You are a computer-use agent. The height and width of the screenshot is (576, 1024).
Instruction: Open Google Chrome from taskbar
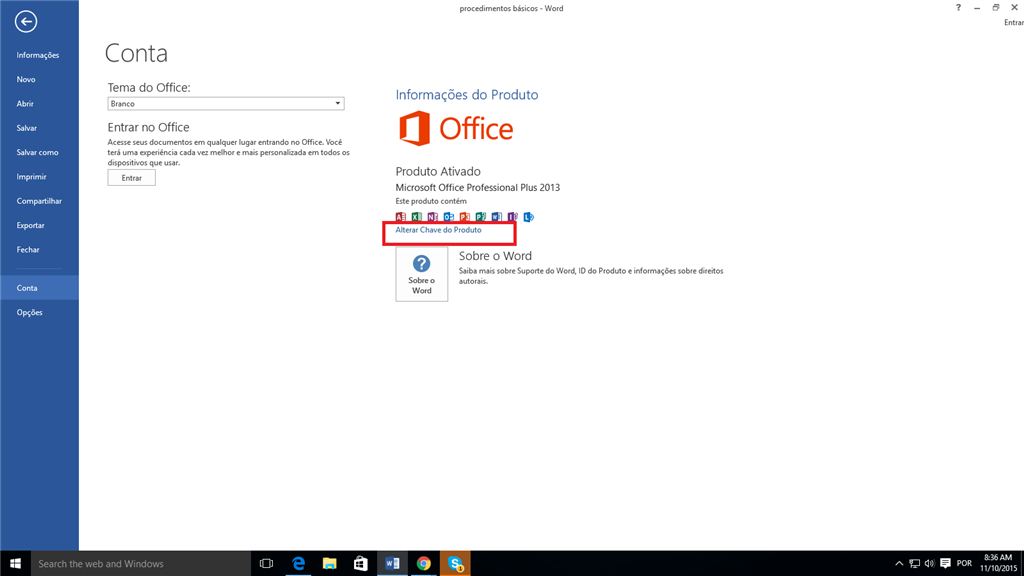tap(424, 563)
